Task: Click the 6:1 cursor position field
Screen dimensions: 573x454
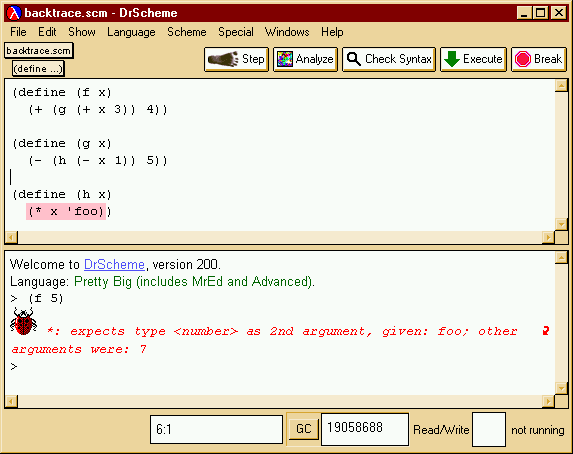Action: tap(216, 429)
